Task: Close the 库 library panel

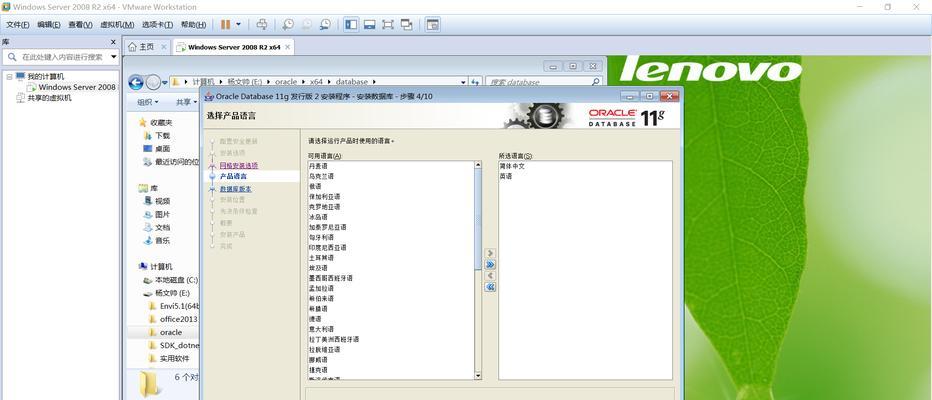Action: tap(114, 42)
